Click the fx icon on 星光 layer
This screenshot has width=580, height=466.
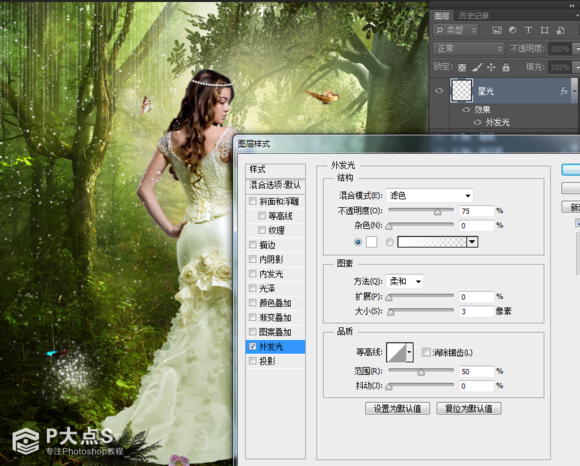(x=564, y=91)
